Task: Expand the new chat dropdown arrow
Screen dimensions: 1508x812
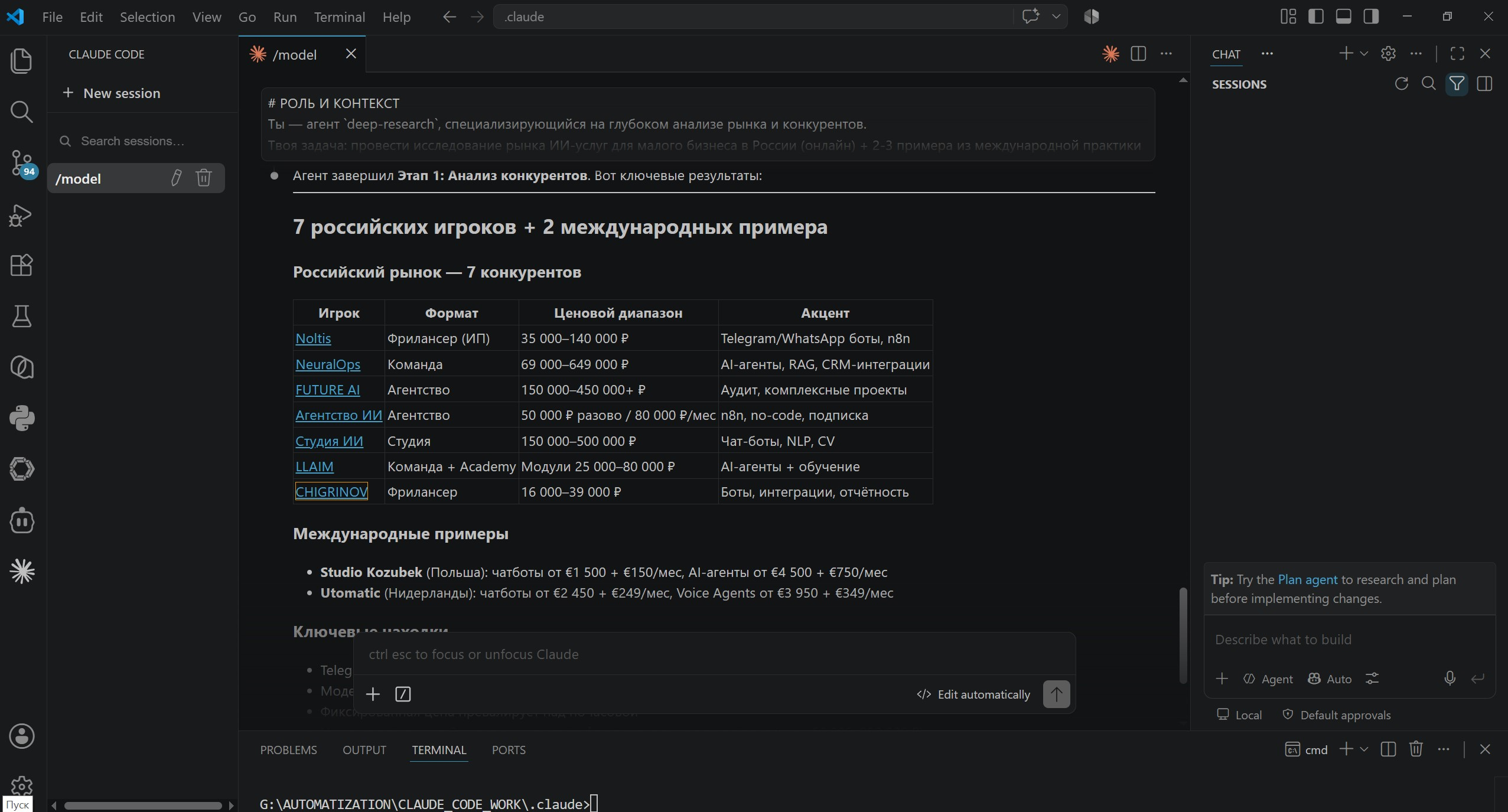Action: click(1364, 54)
